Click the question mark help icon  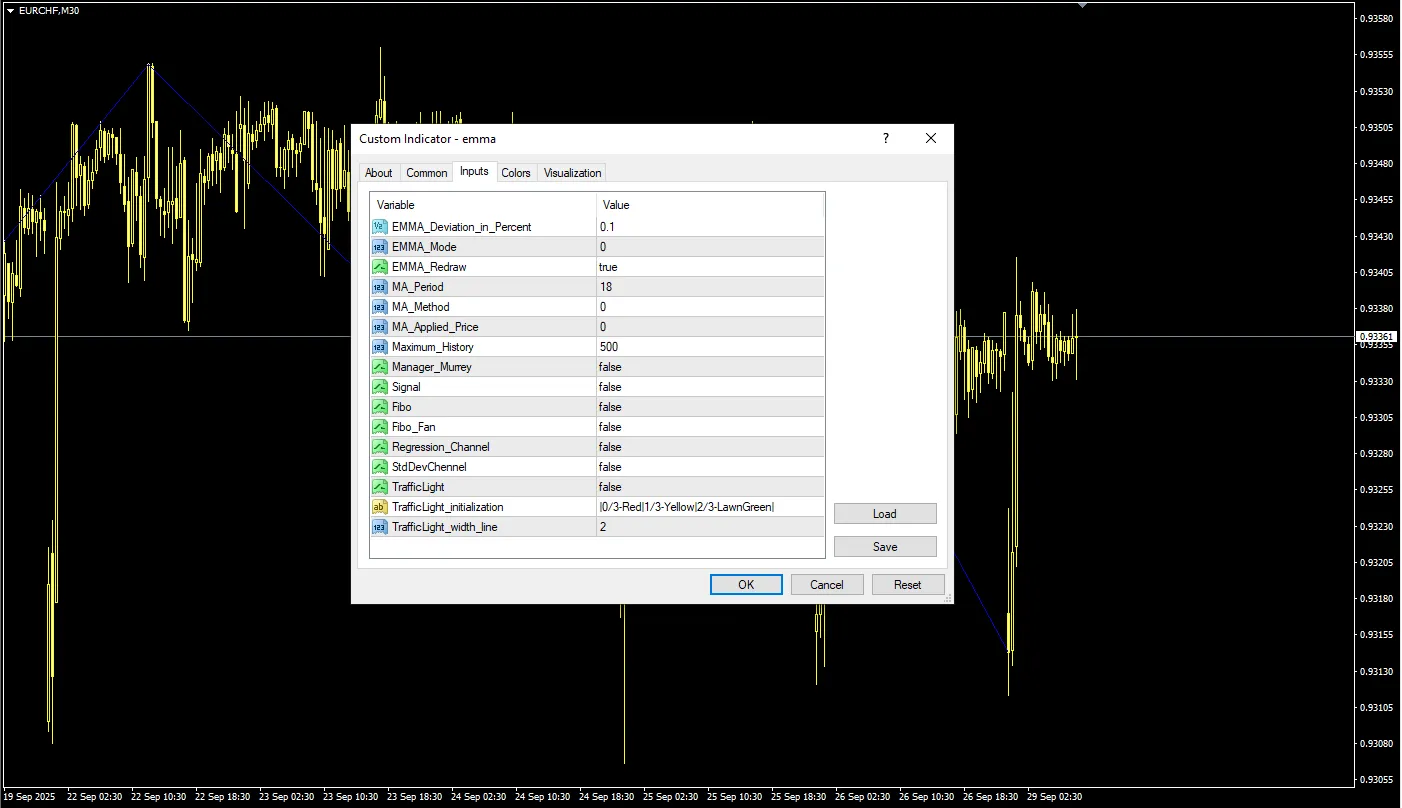click(885, 139)
